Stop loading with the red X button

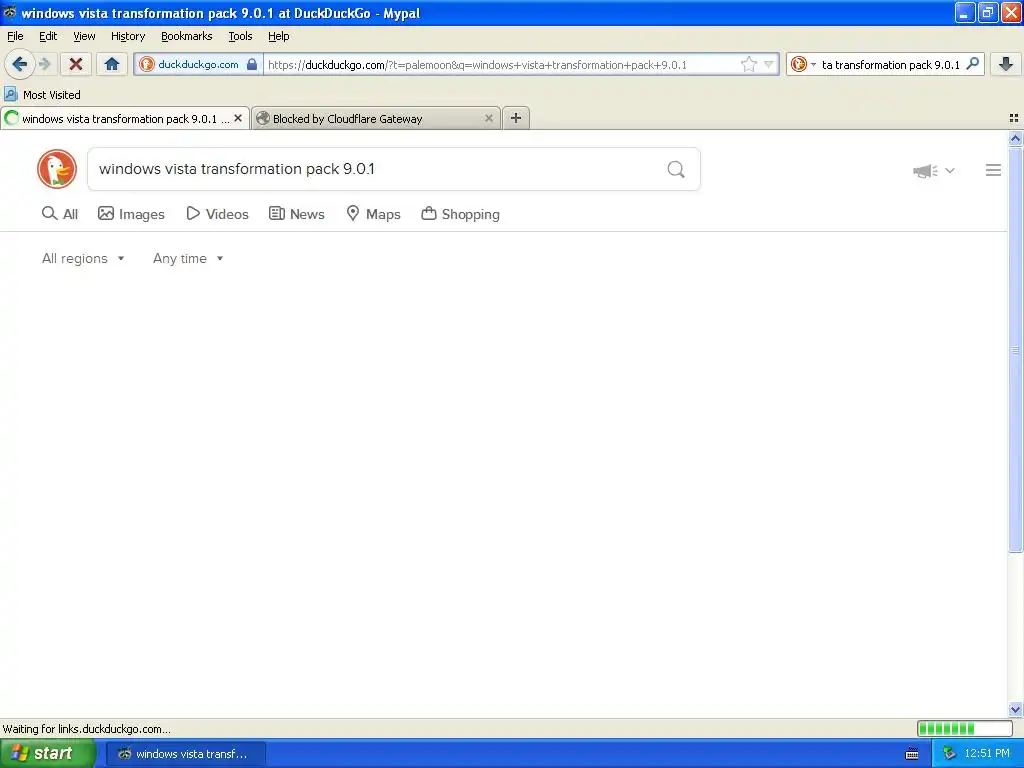pos(76,64)
